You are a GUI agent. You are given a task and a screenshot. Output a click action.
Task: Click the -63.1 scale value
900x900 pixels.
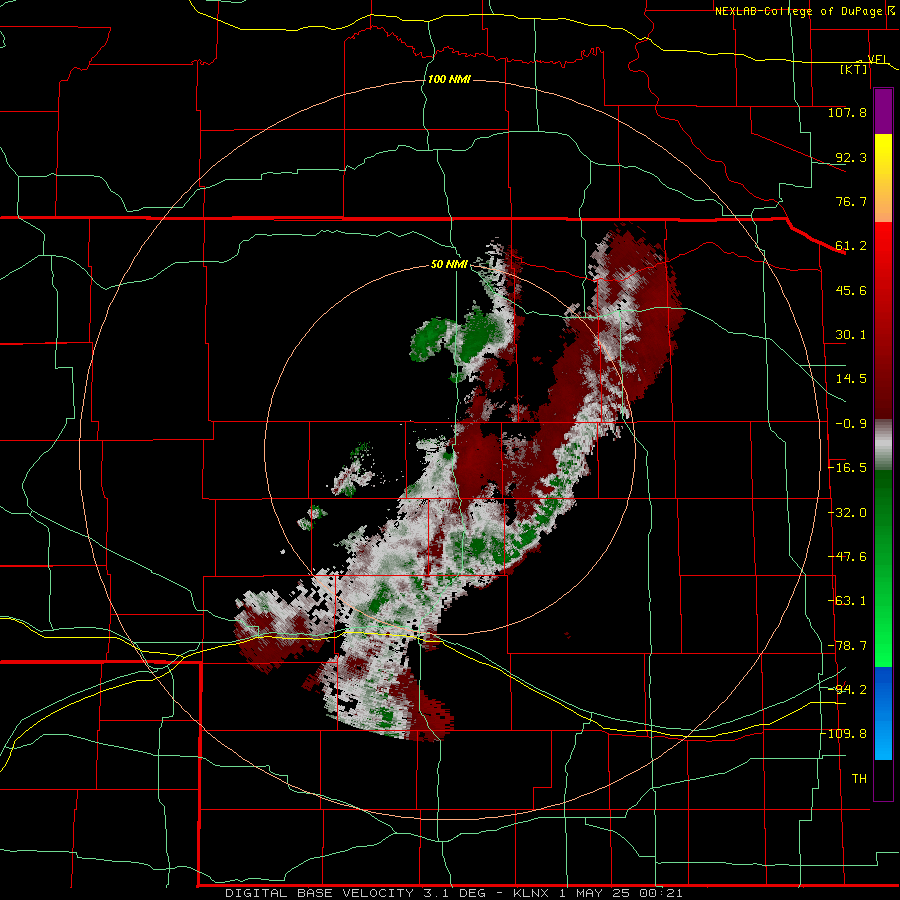coord(847,601)
